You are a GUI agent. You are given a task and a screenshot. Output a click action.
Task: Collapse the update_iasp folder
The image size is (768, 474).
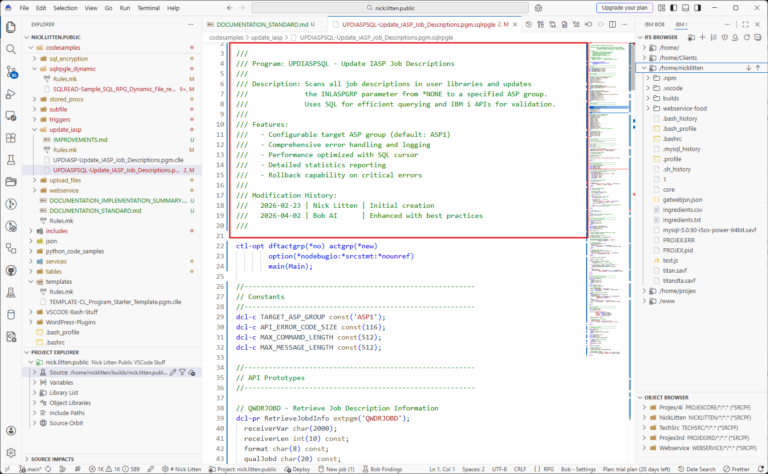pyautogui.click(x=35, y=130)
